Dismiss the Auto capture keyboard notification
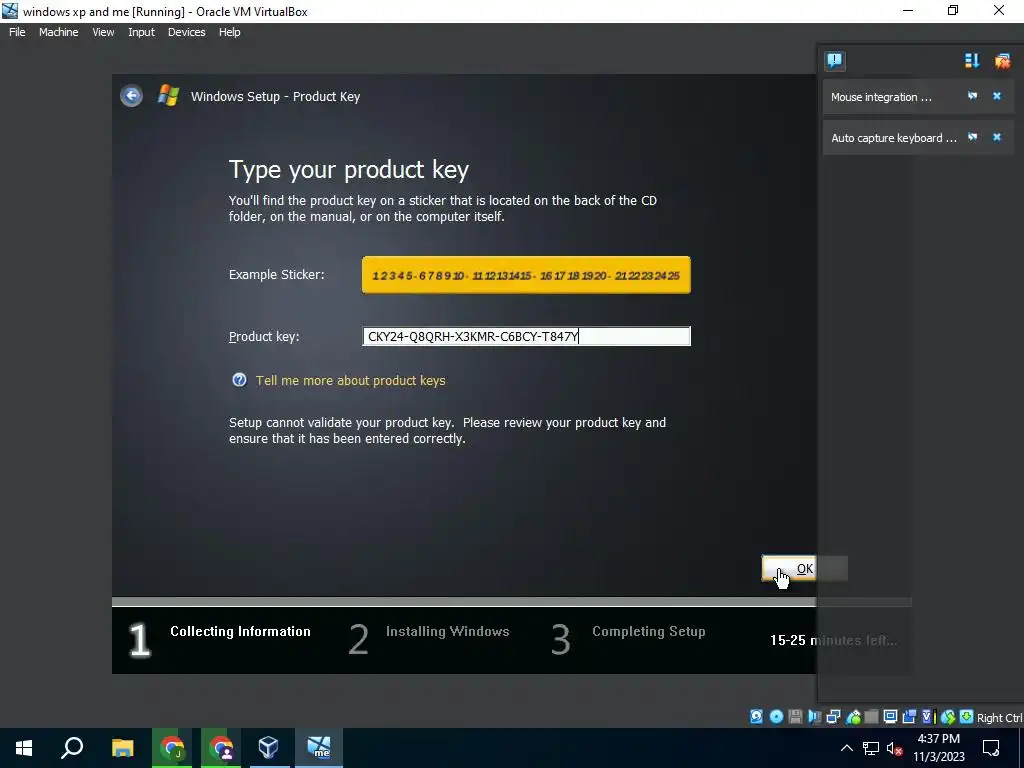1024x768 pixels. click(997, 137)
